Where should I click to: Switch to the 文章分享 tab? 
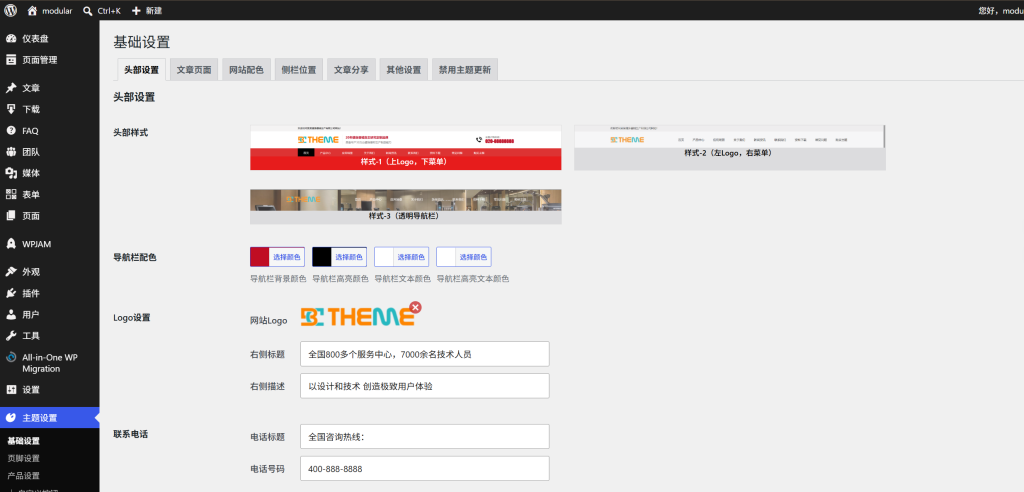[351, 70]
